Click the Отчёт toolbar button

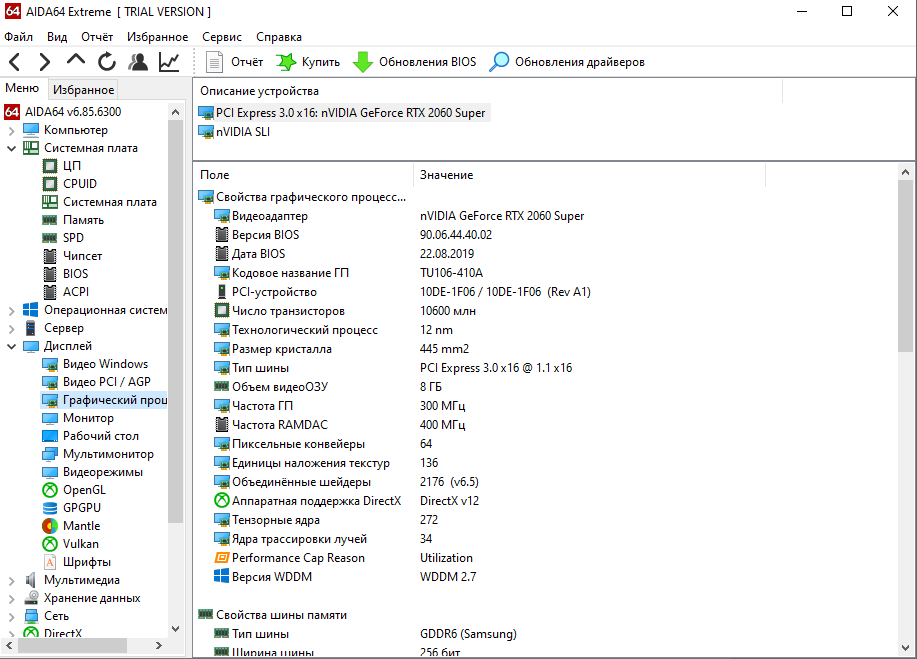[235, 62]
